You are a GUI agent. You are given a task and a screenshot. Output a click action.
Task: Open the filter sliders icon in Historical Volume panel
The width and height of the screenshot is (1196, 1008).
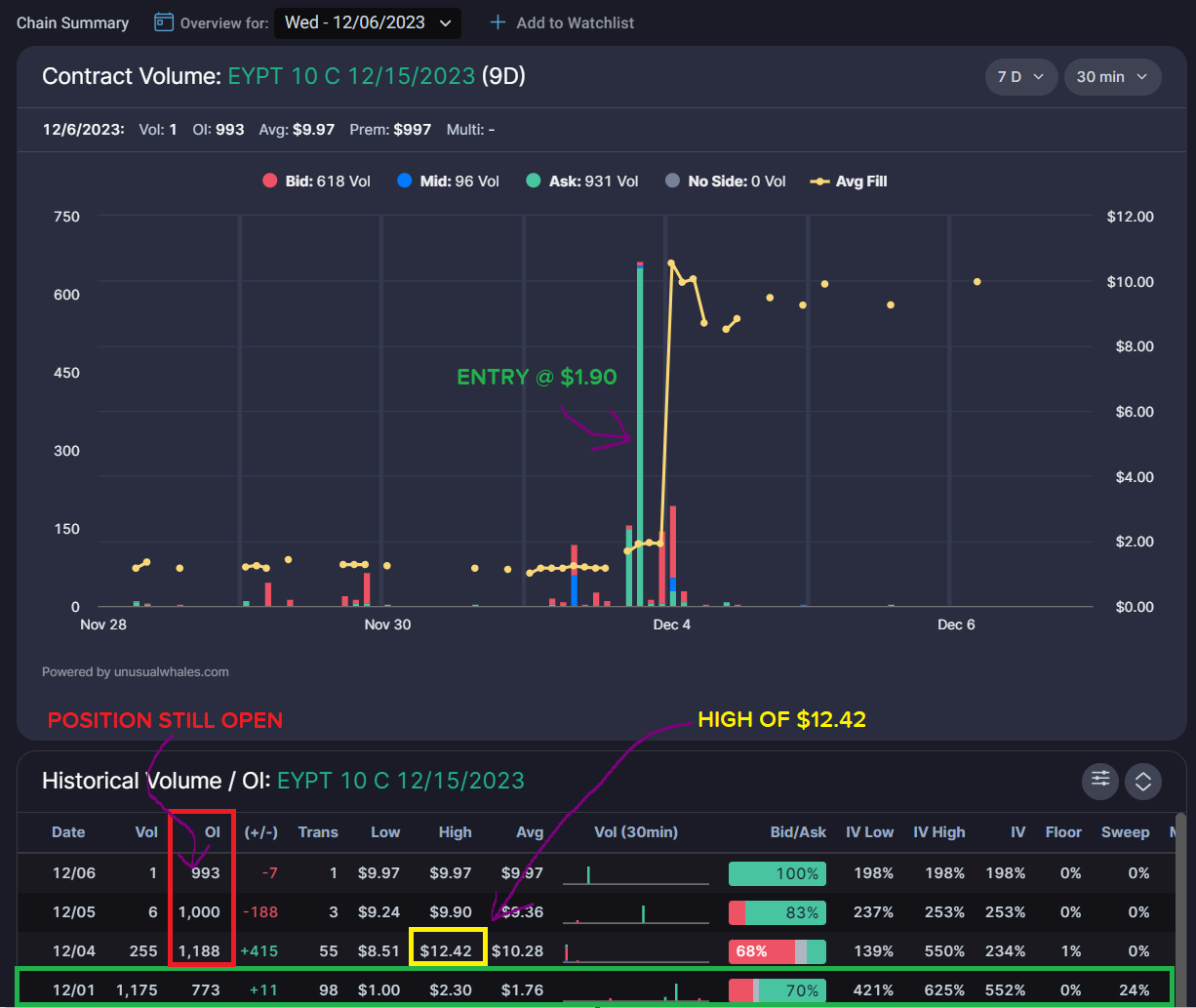coord(1100,781)
